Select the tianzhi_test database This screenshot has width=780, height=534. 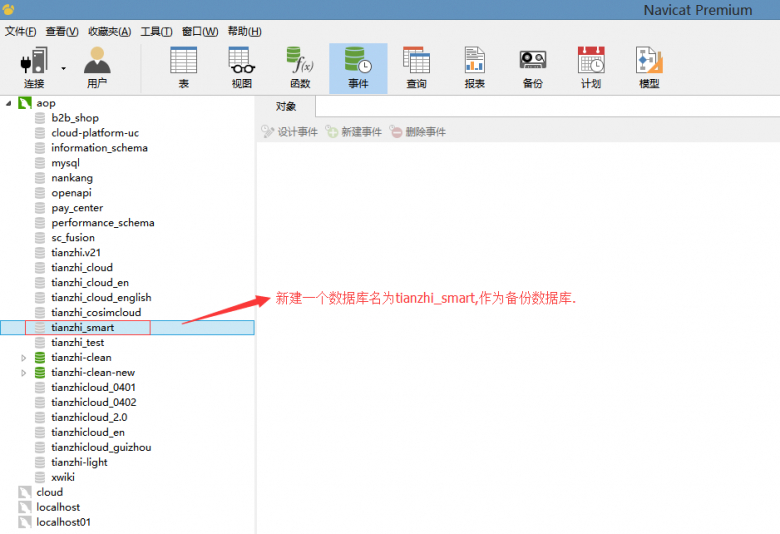(x=78, y=342)
